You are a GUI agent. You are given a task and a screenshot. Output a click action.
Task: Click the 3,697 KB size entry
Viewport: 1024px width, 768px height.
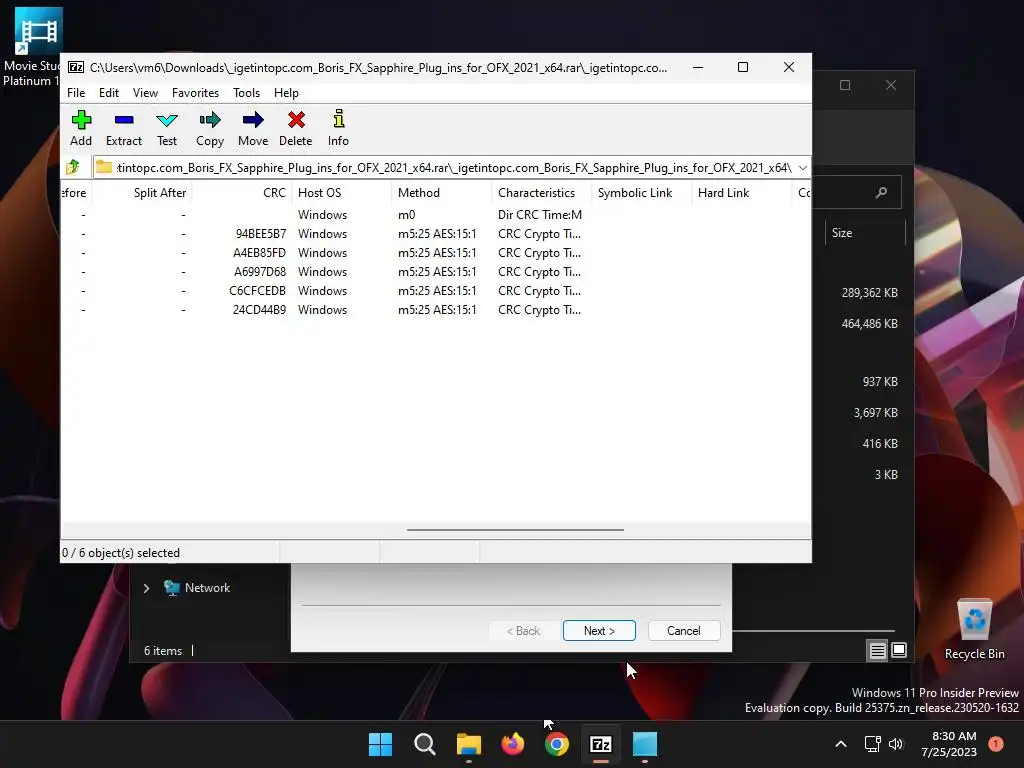(875, 413)
